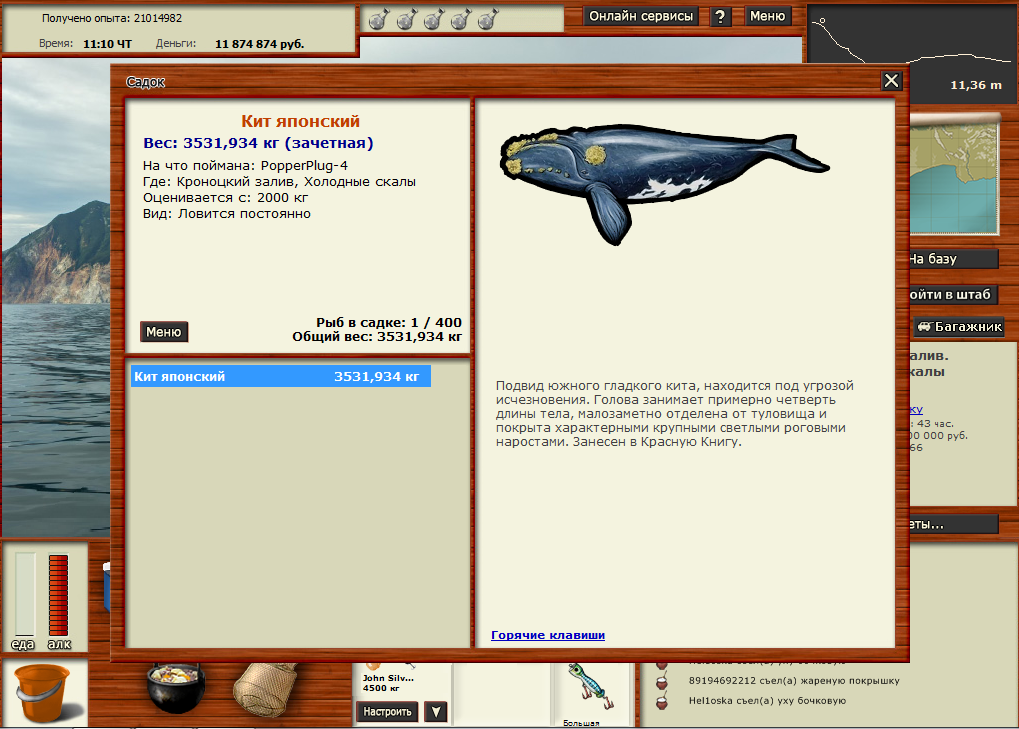Click chat line 'Hel1oska съел(а) уху бочковую'

(767, 700)
